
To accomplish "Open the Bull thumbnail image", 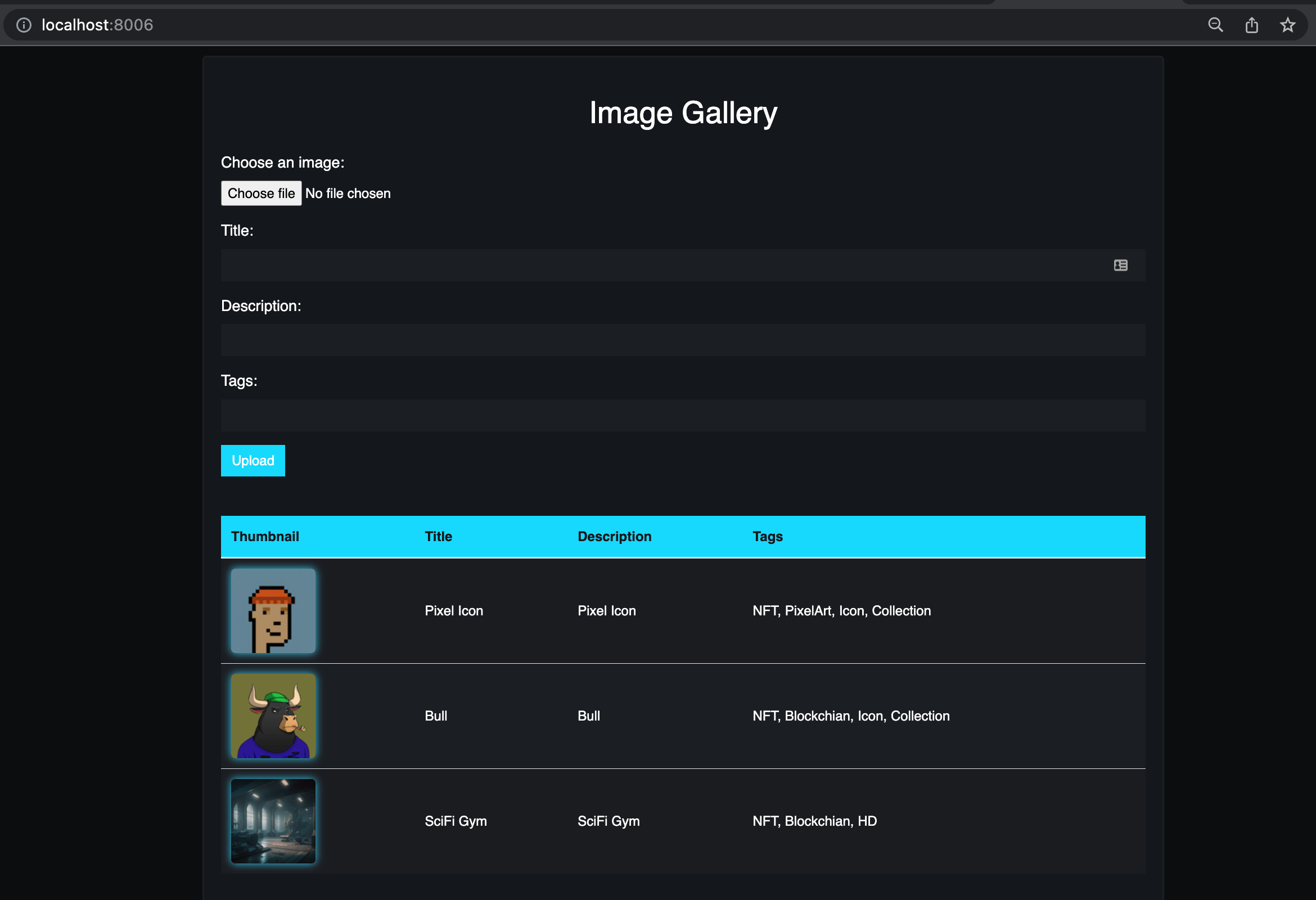I will pos(273,716).
